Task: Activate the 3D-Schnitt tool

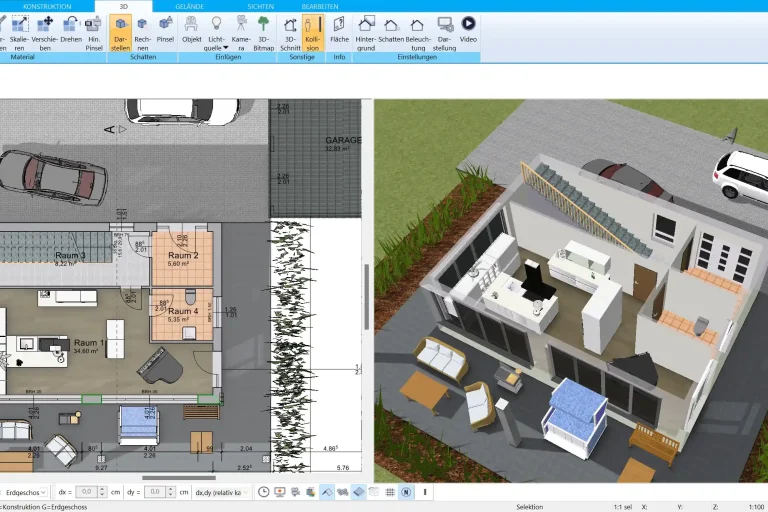Action: click(290, 33)
